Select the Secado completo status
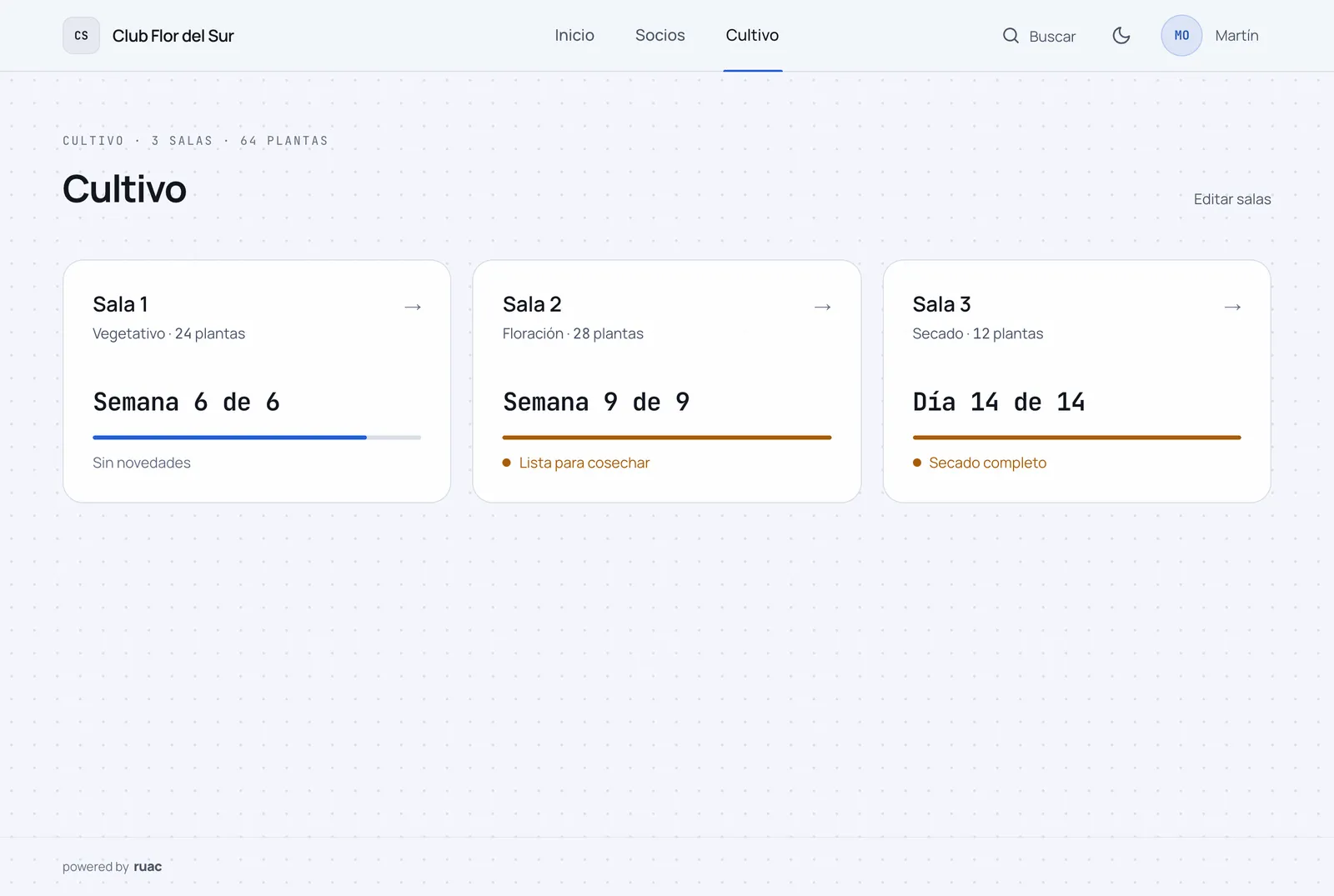Viewport: 1334px width, 896px height. point(980,463)
